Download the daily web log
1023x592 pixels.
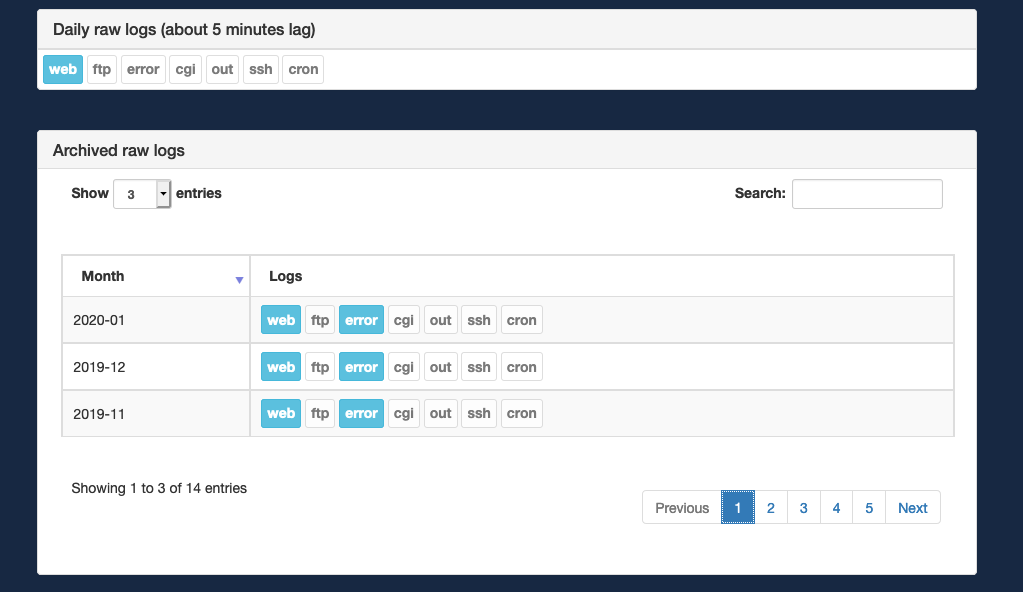tap(62, 69)
